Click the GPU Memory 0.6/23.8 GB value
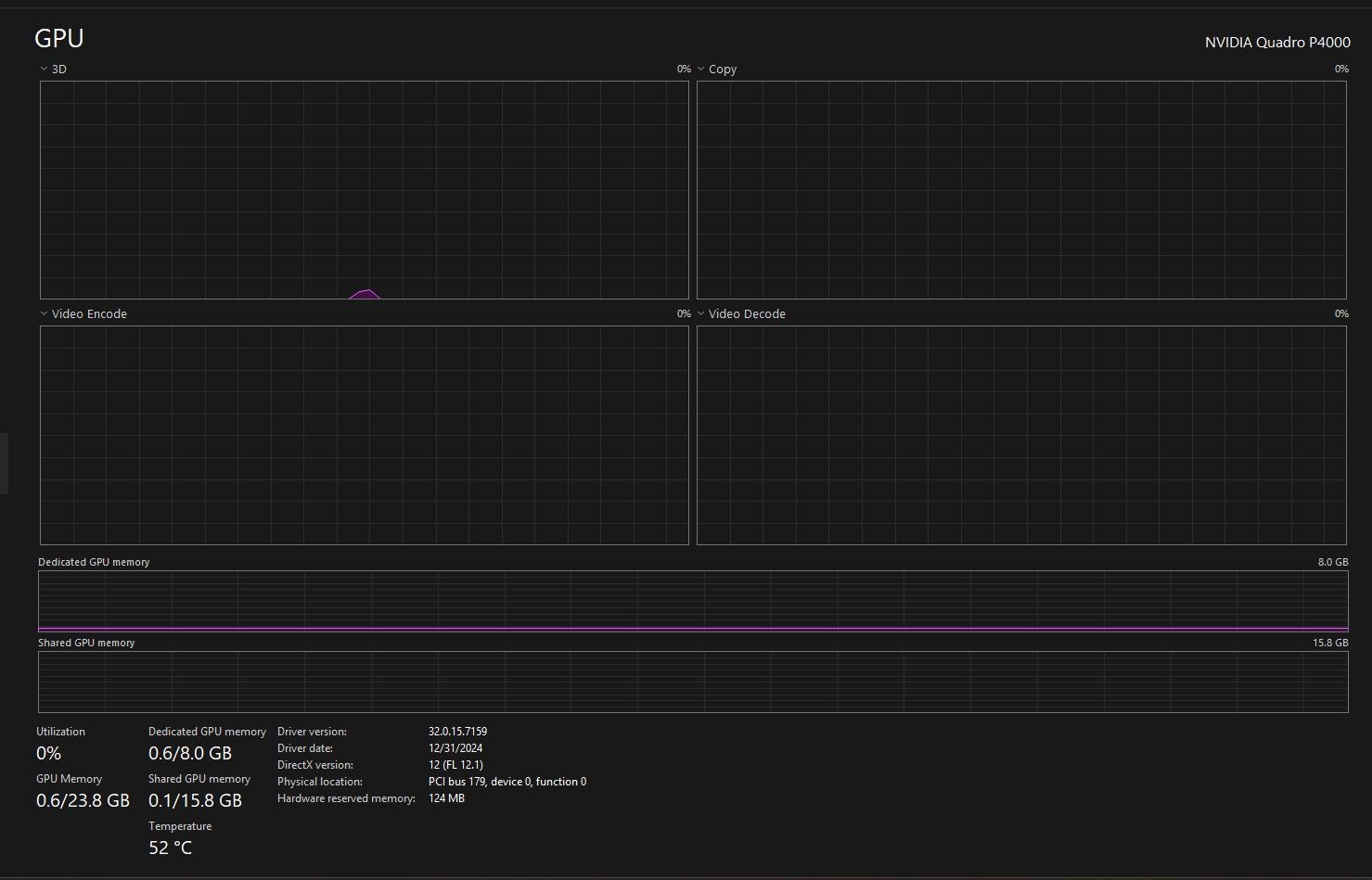The image size is (1372, 880). point(83,800)
